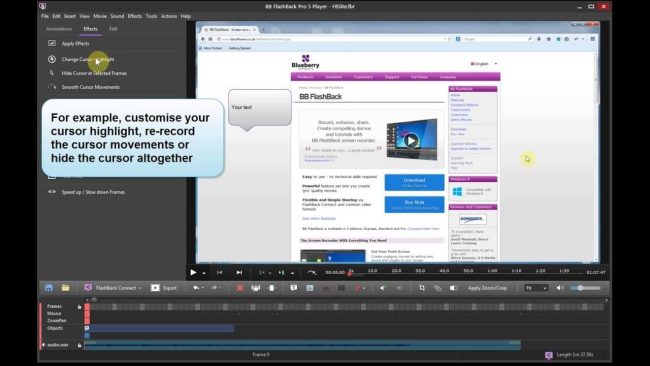Click the Objects track label

coord(55,328)
